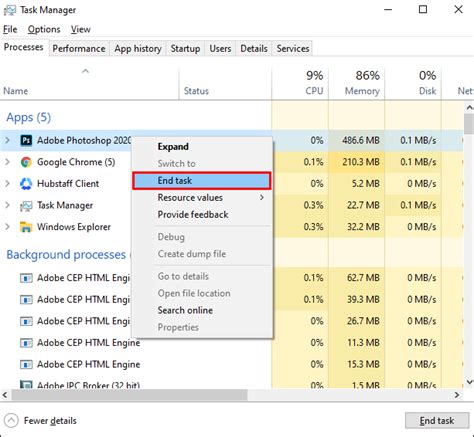Expand the Adobe Photoshop 2020 row chevron

[7, 140]
